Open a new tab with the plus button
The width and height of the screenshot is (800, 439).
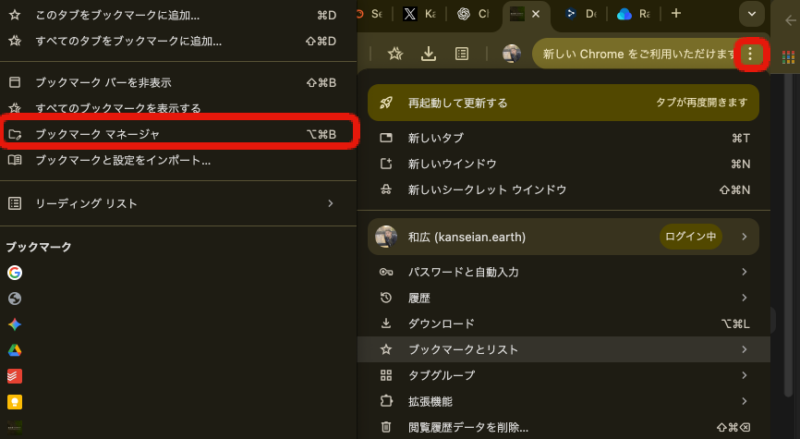[676, 14]
